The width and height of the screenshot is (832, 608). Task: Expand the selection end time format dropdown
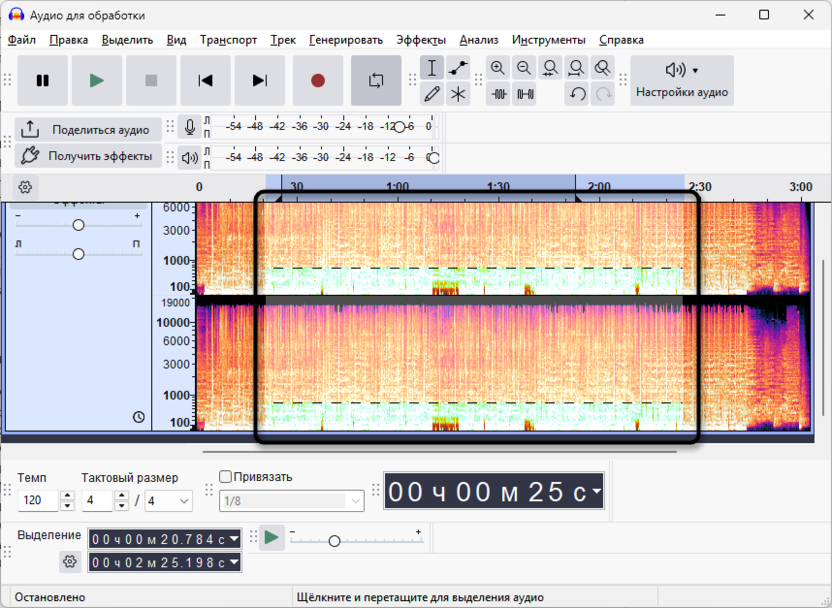point(232,561)
